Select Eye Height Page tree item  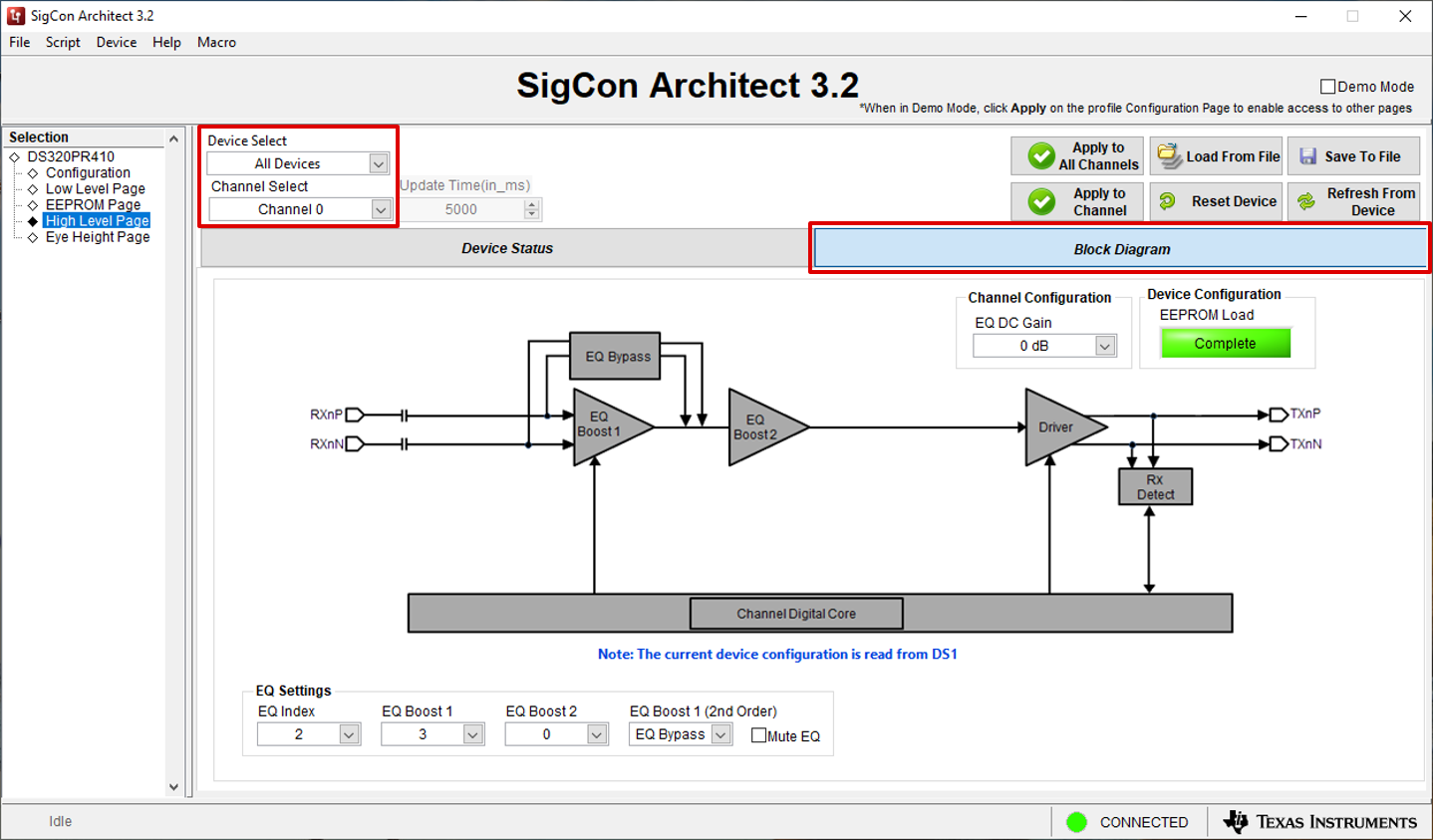(x=98, y=237)
